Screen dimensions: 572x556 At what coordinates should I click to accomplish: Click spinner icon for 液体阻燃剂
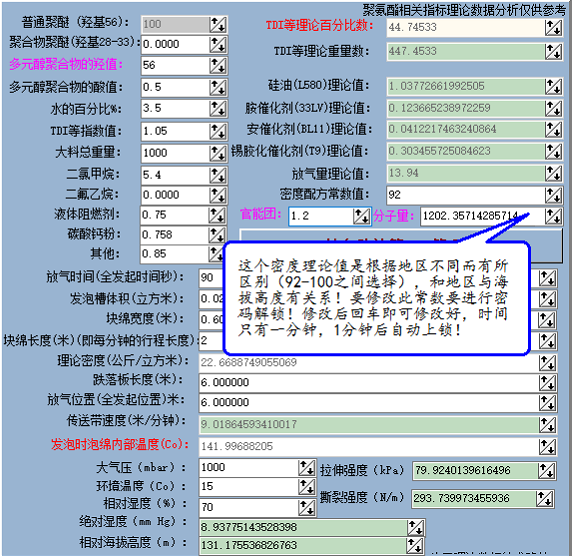217,215
